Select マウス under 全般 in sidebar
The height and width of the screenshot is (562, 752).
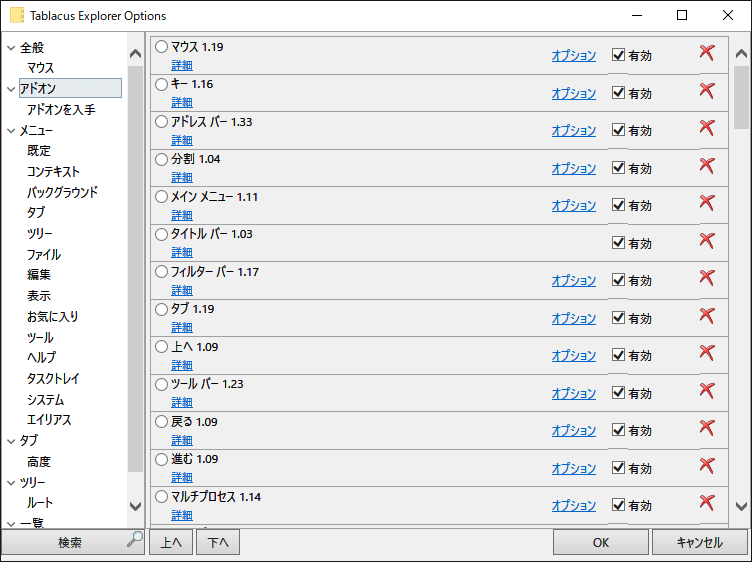point(40,68)
